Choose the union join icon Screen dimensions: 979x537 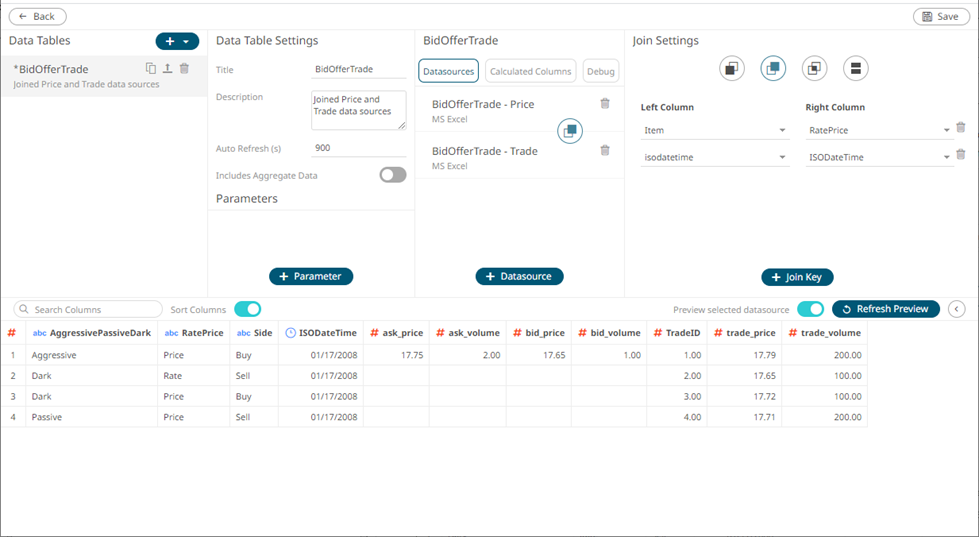[855, 69]
